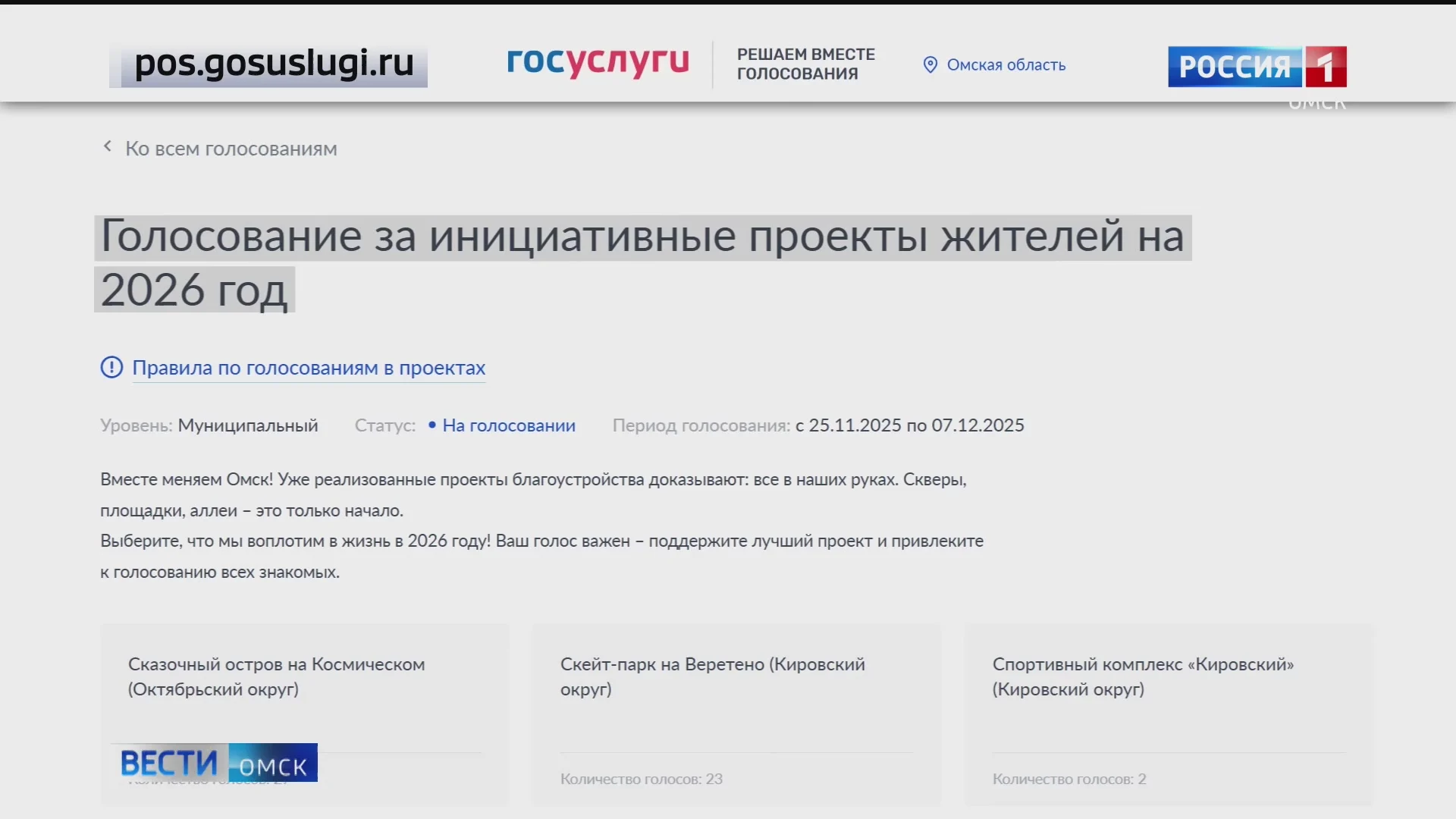Image resolution: width=1456 pixels, height=819 pixels.
Task: Open the Омская область region selector
Action: [1005, 64]
